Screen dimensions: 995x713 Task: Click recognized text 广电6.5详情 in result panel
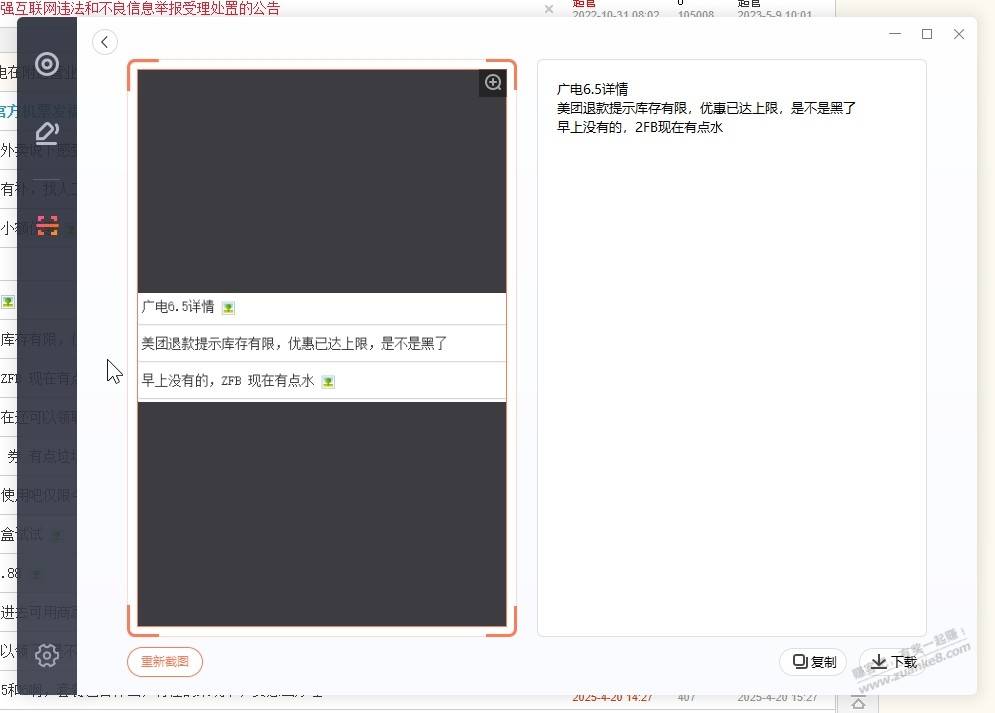point(592,89)
